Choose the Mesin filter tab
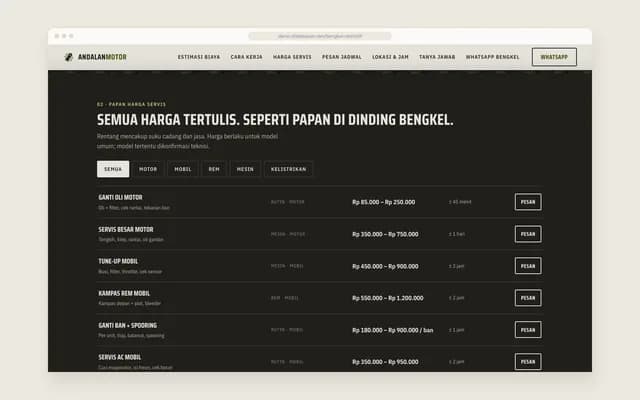The image size is (640, 400). coord(245,169)
